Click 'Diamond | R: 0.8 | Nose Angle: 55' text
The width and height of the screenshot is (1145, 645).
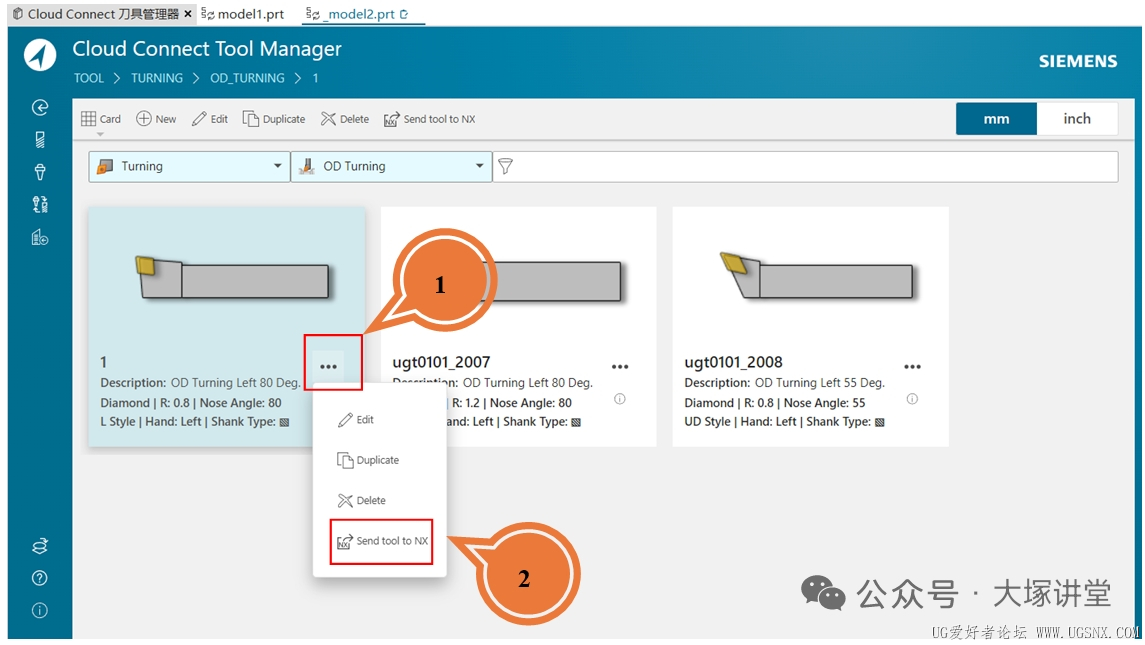(775, 402)
